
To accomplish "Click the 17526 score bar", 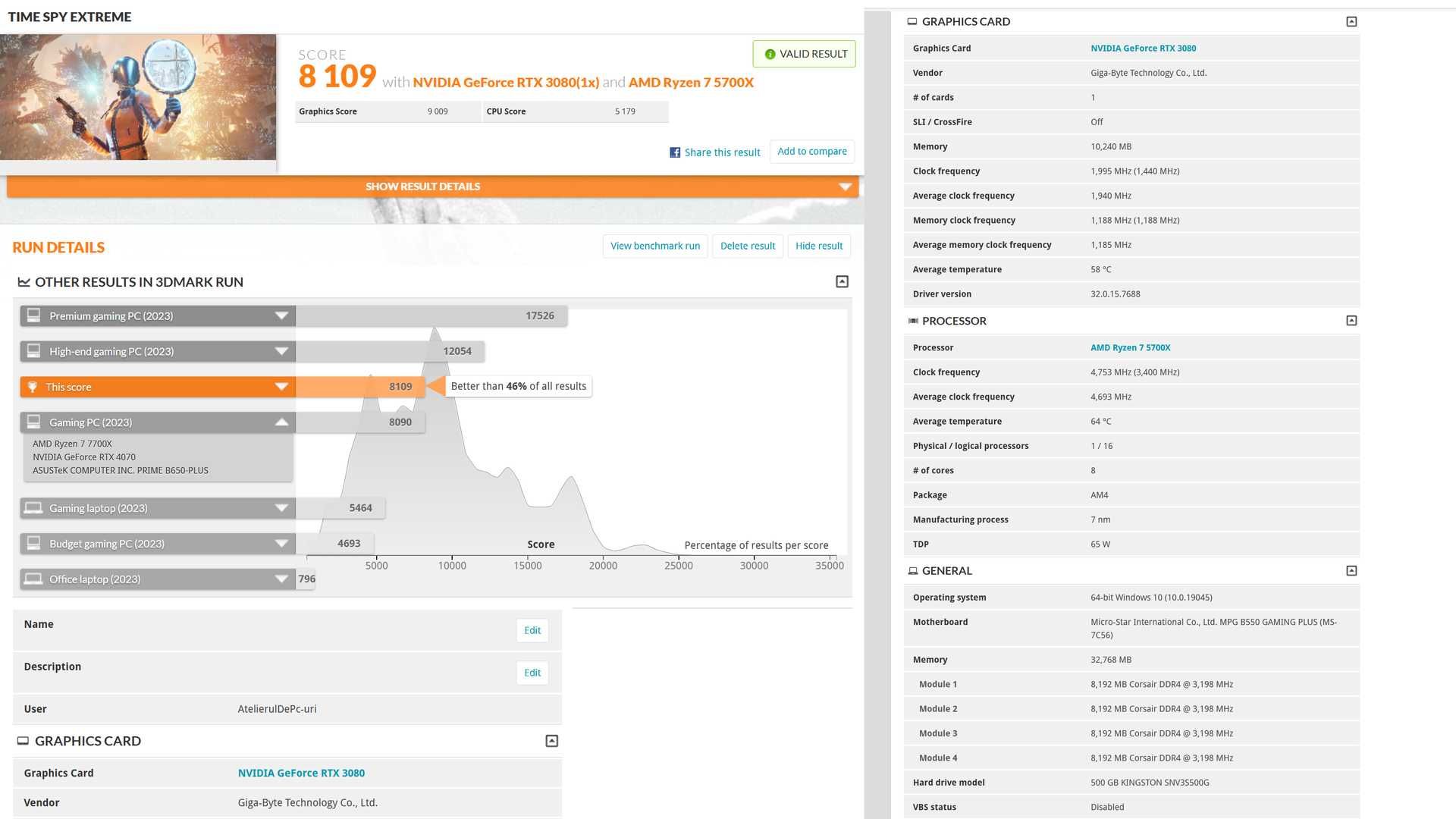I will pyautogui.click(x=431, y=315).
